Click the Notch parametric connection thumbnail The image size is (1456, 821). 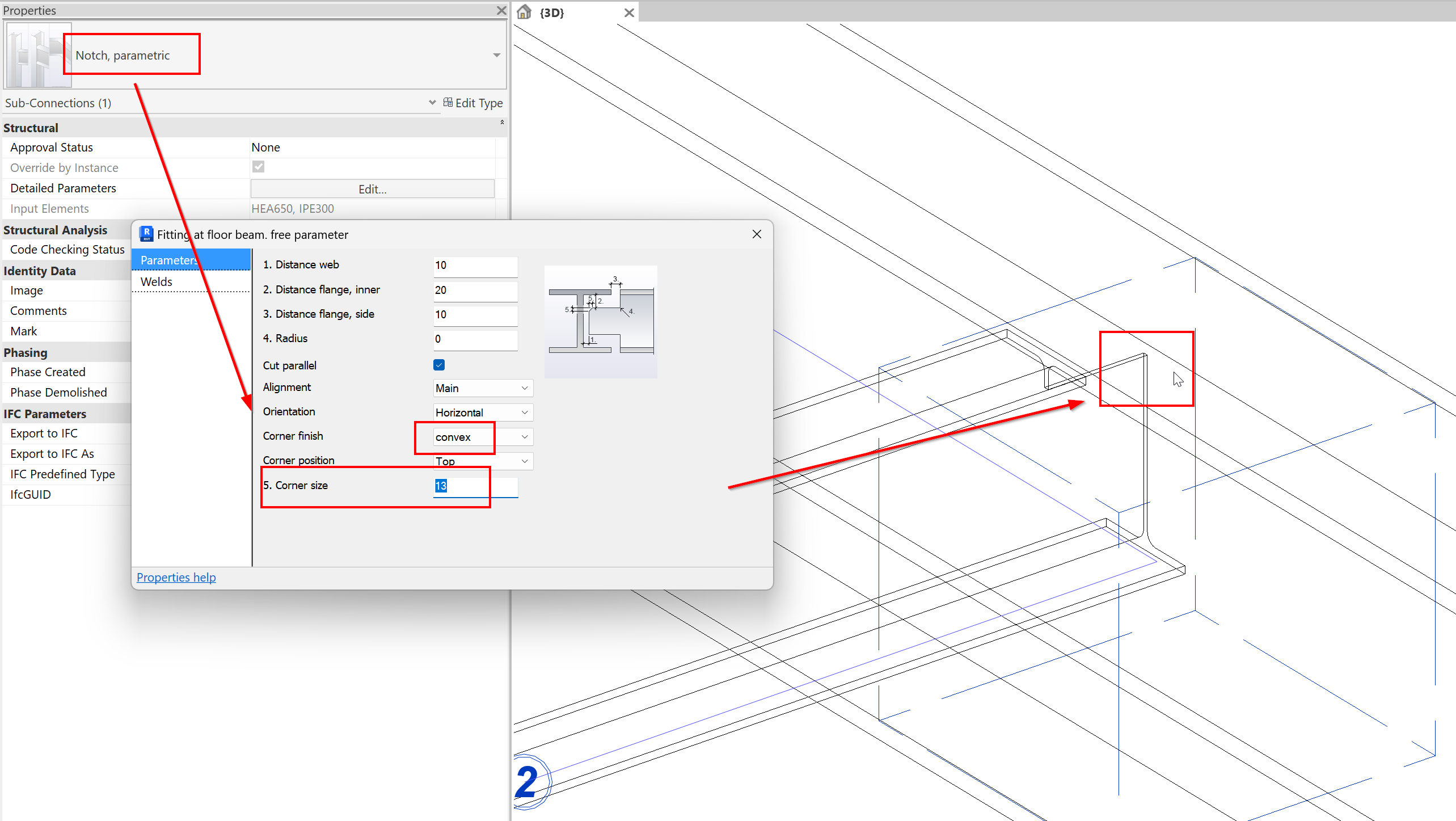[39, 55]
